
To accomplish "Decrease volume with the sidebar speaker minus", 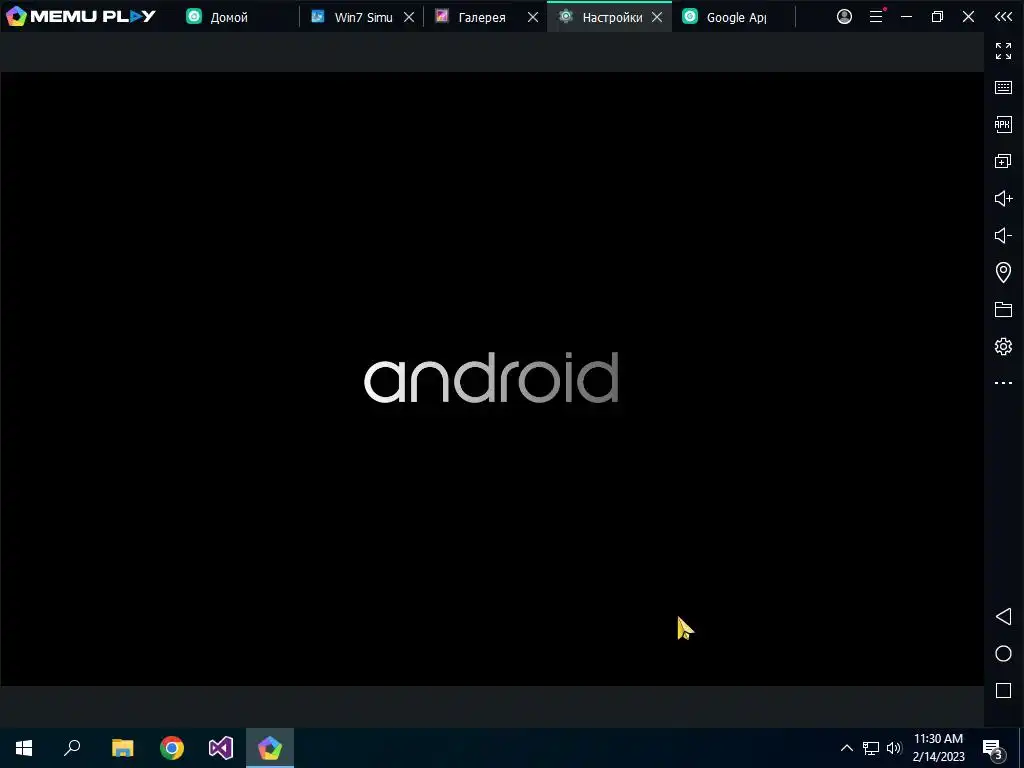I will pyautogui.click(x=1003, y=235).
